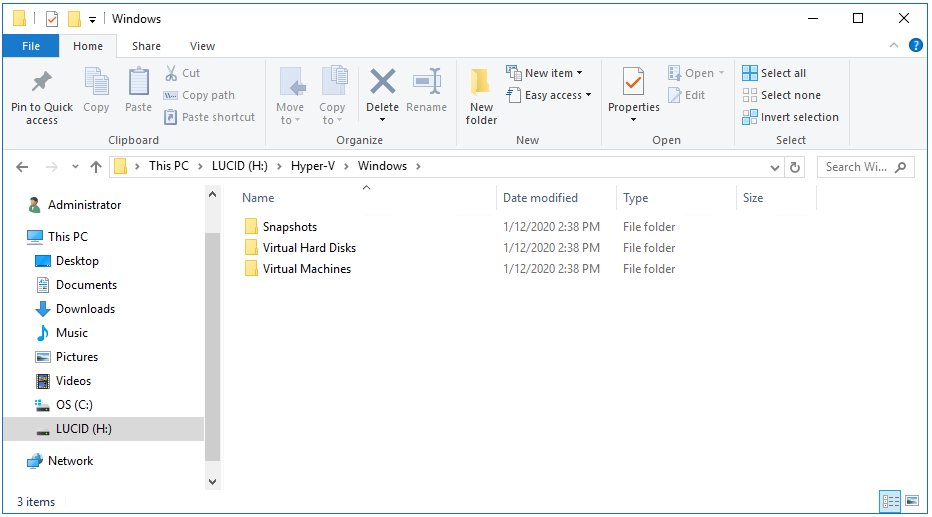Collapse the ribbon with the chevron
The height and width of the screenshot is (517, 932).
[893, 45]
